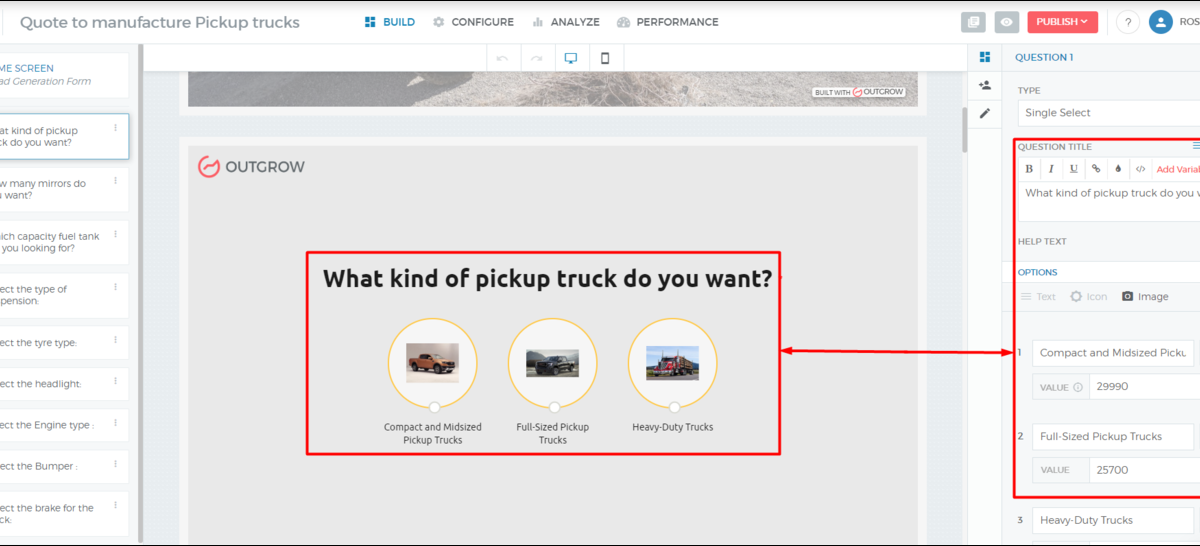Expand the Publish dropdown button
The height and width of the screenshot is (546, 1200).
click(x=1062, y=22)
